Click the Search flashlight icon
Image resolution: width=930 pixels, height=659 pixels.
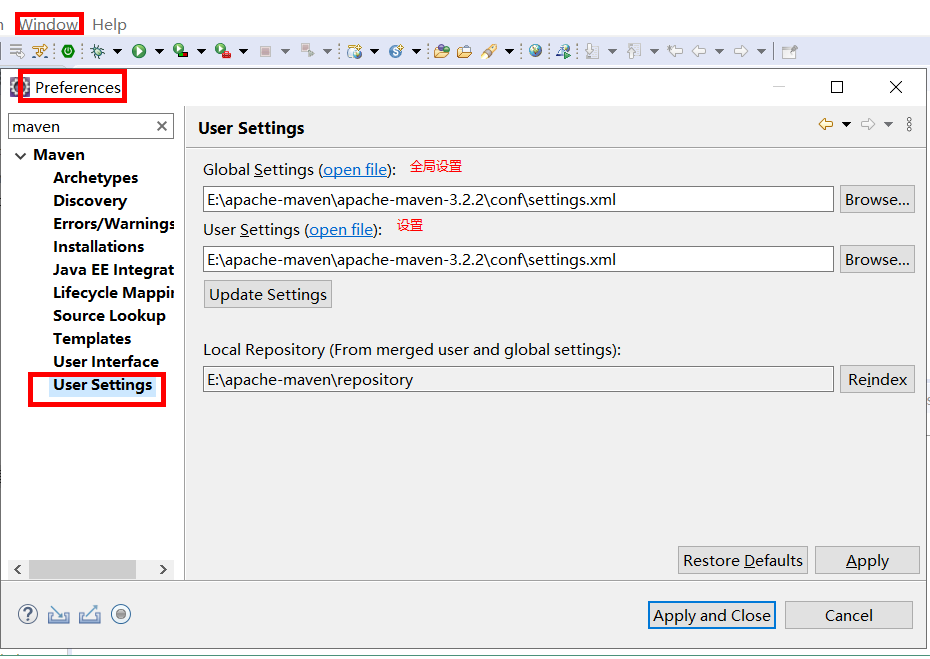(489, 52)
